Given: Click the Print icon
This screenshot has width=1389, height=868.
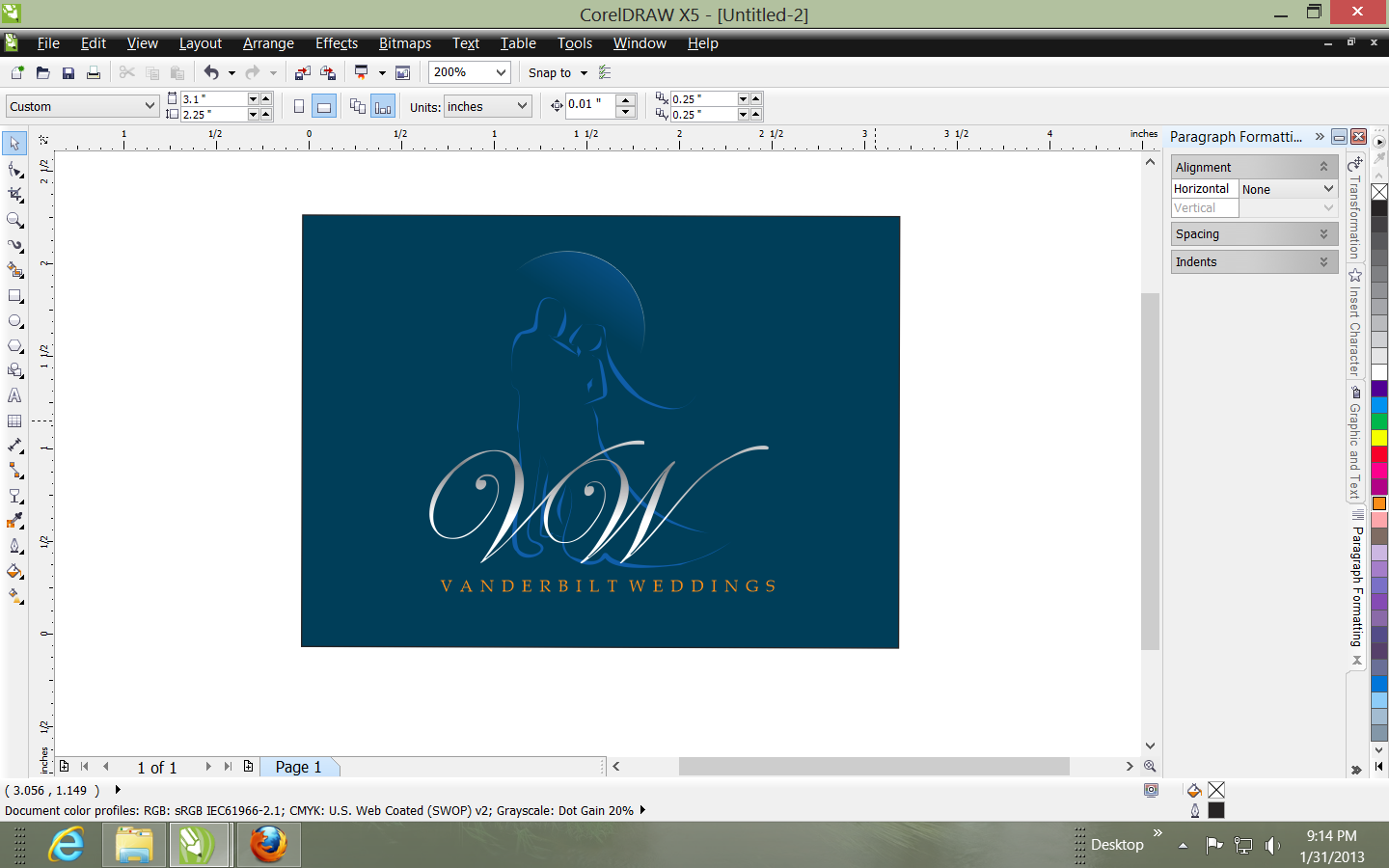Looking at the screenshot, I should 94,73.
